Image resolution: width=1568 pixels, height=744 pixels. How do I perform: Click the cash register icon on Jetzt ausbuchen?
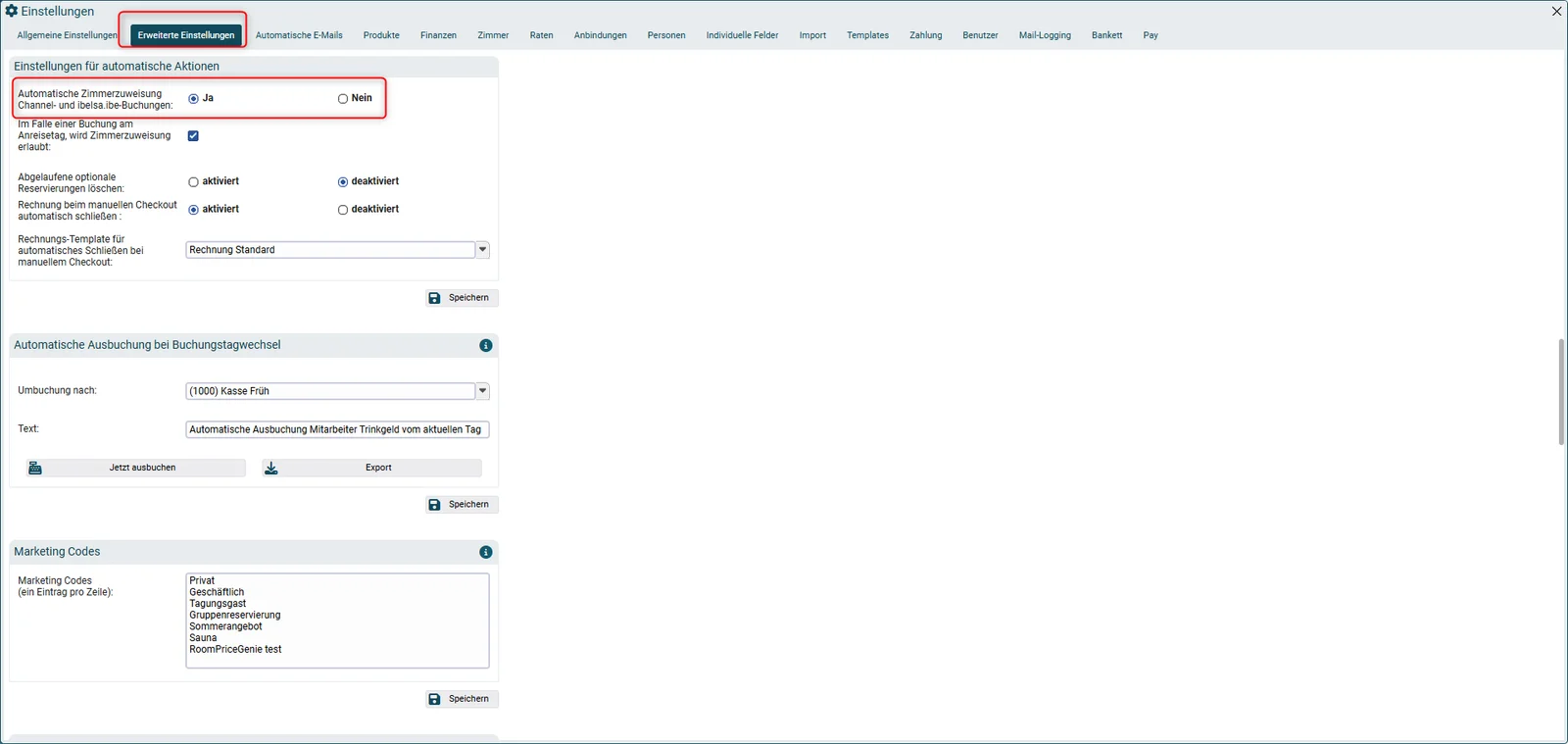[35, 468]
